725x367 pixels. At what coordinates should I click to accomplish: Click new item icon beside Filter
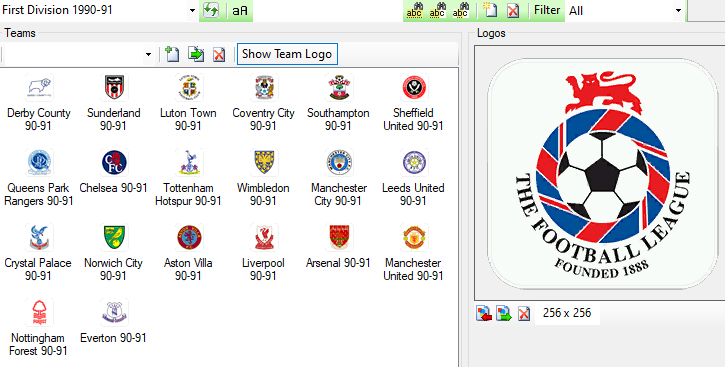(490, 10)
